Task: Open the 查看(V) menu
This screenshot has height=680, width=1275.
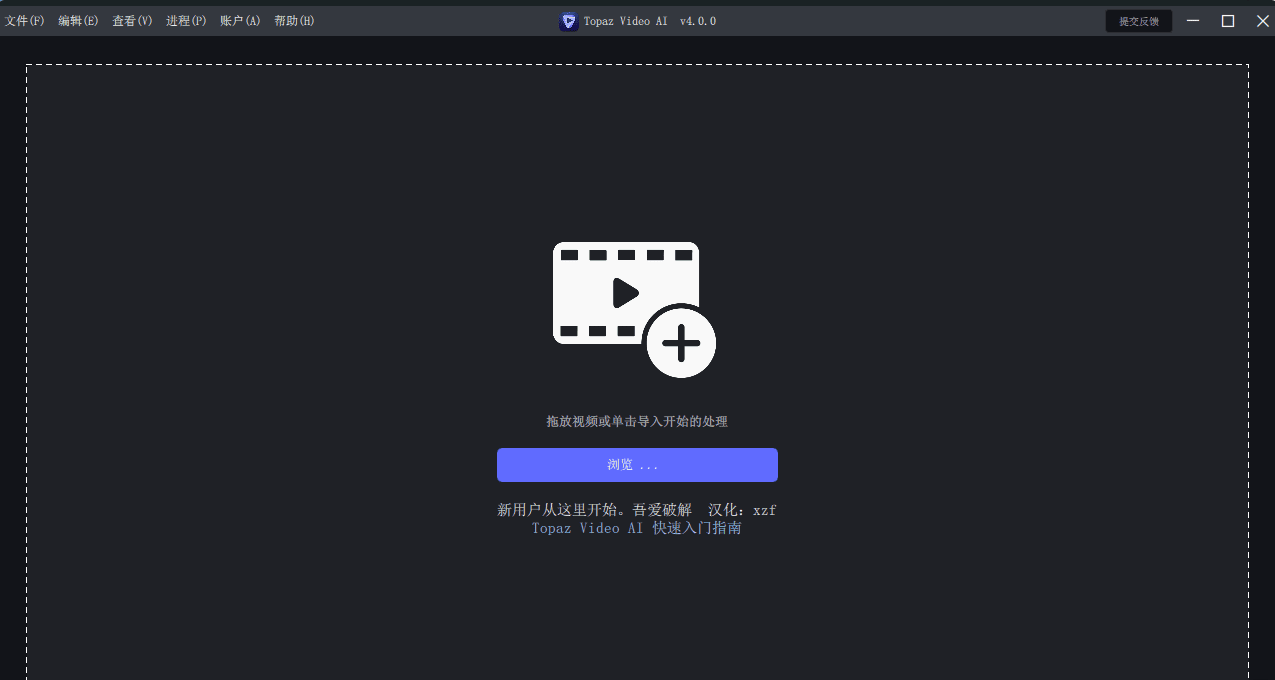Action: [132, 21]
